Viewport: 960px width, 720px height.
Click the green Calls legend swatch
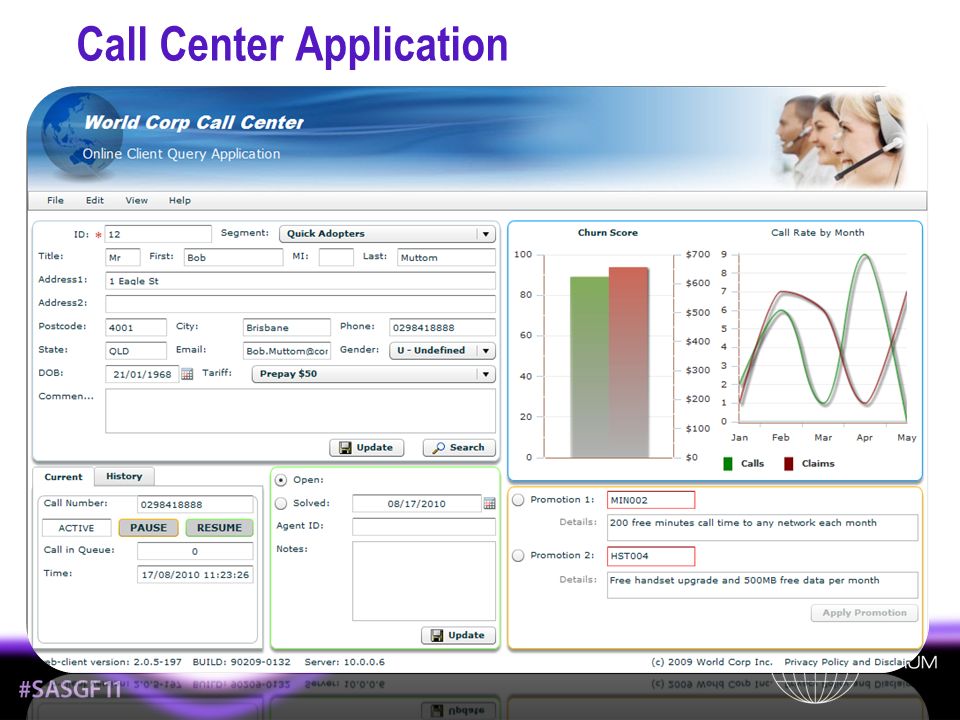tap(728, 464)
